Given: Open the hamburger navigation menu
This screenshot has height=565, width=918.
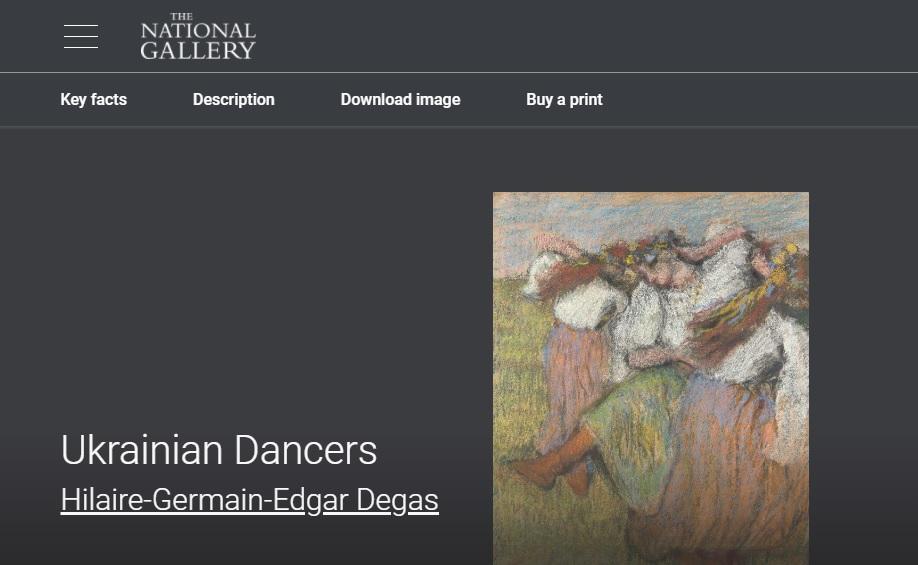Looking at the screenshot, I should [x=81, y=36].
